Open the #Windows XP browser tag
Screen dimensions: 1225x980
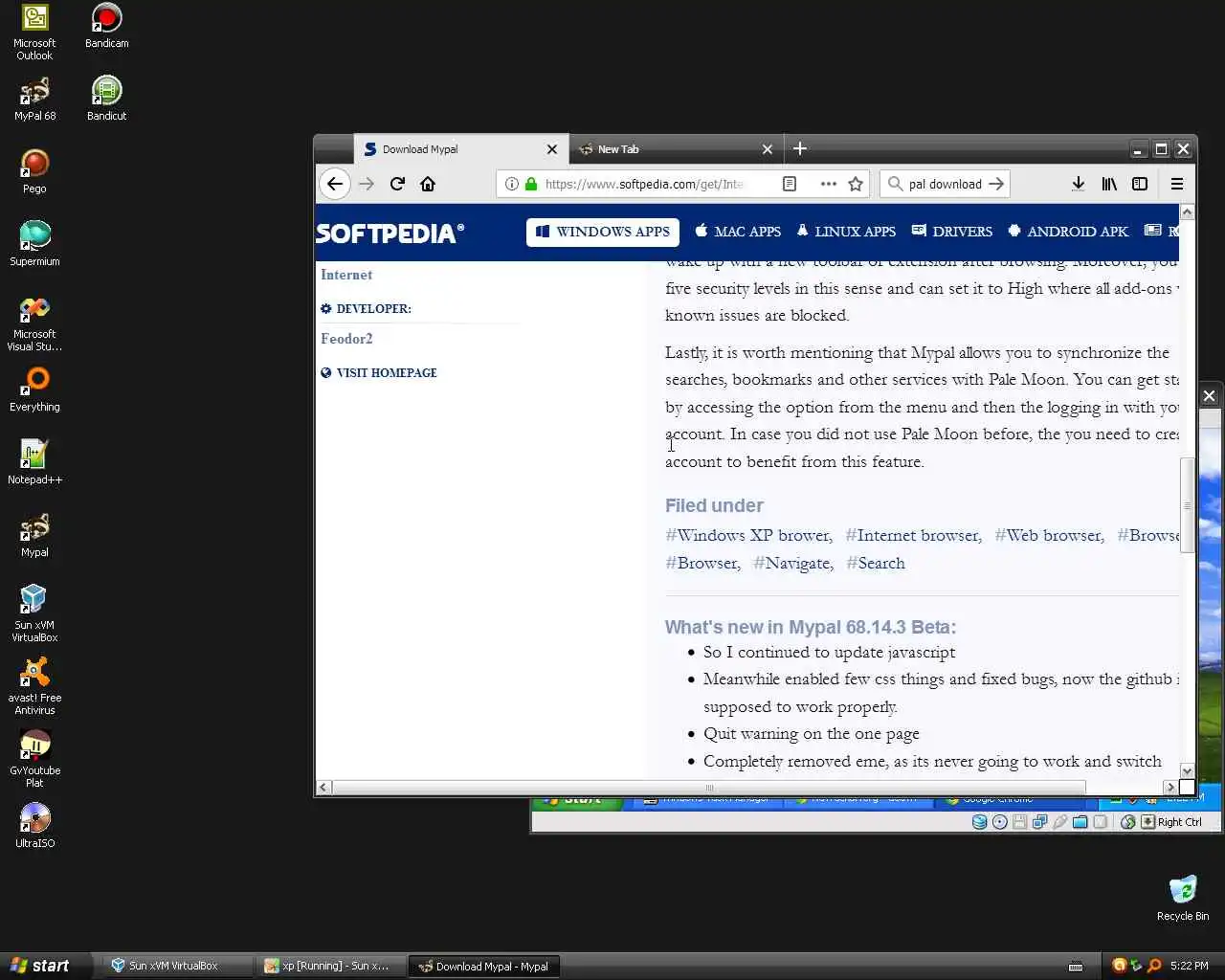(749, 536)
